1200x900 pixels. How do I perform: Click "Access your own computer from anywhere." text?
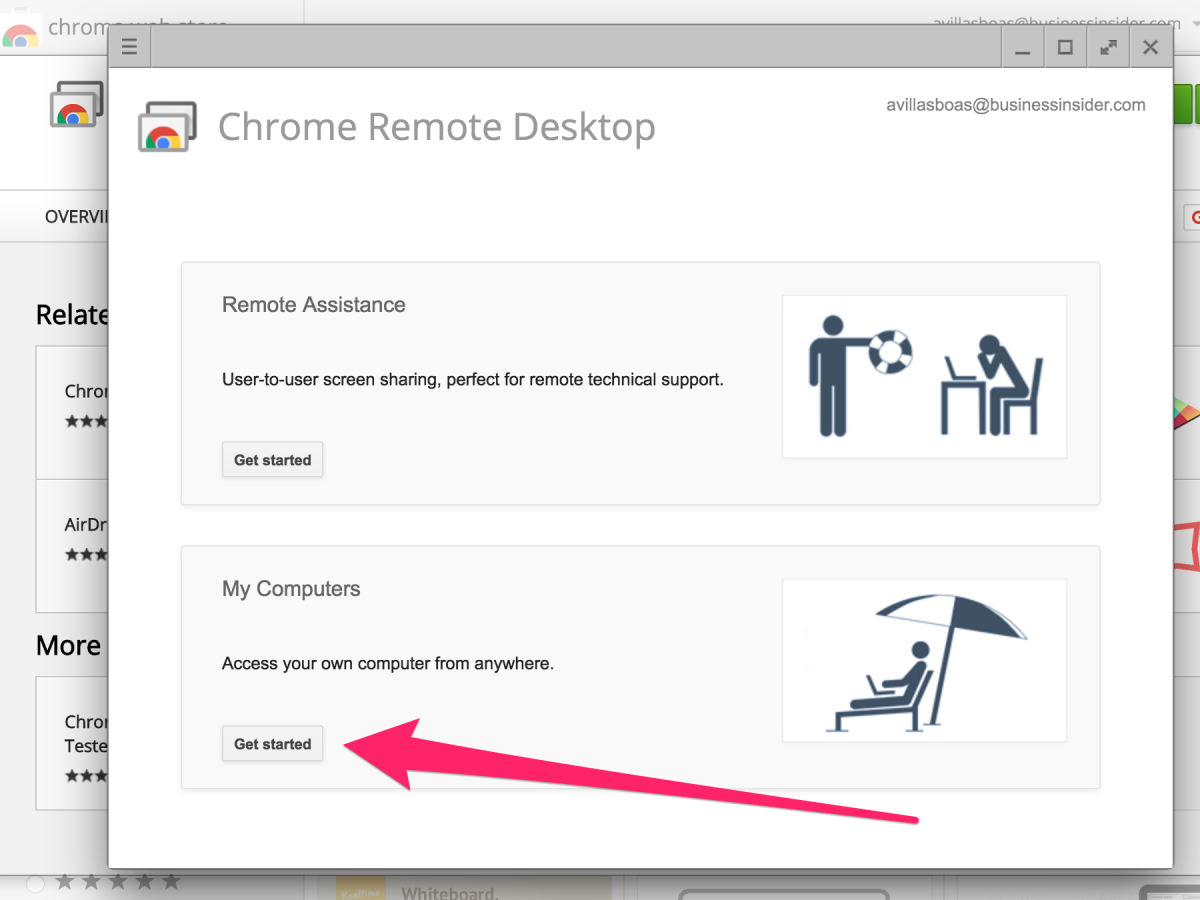[388, 663]
